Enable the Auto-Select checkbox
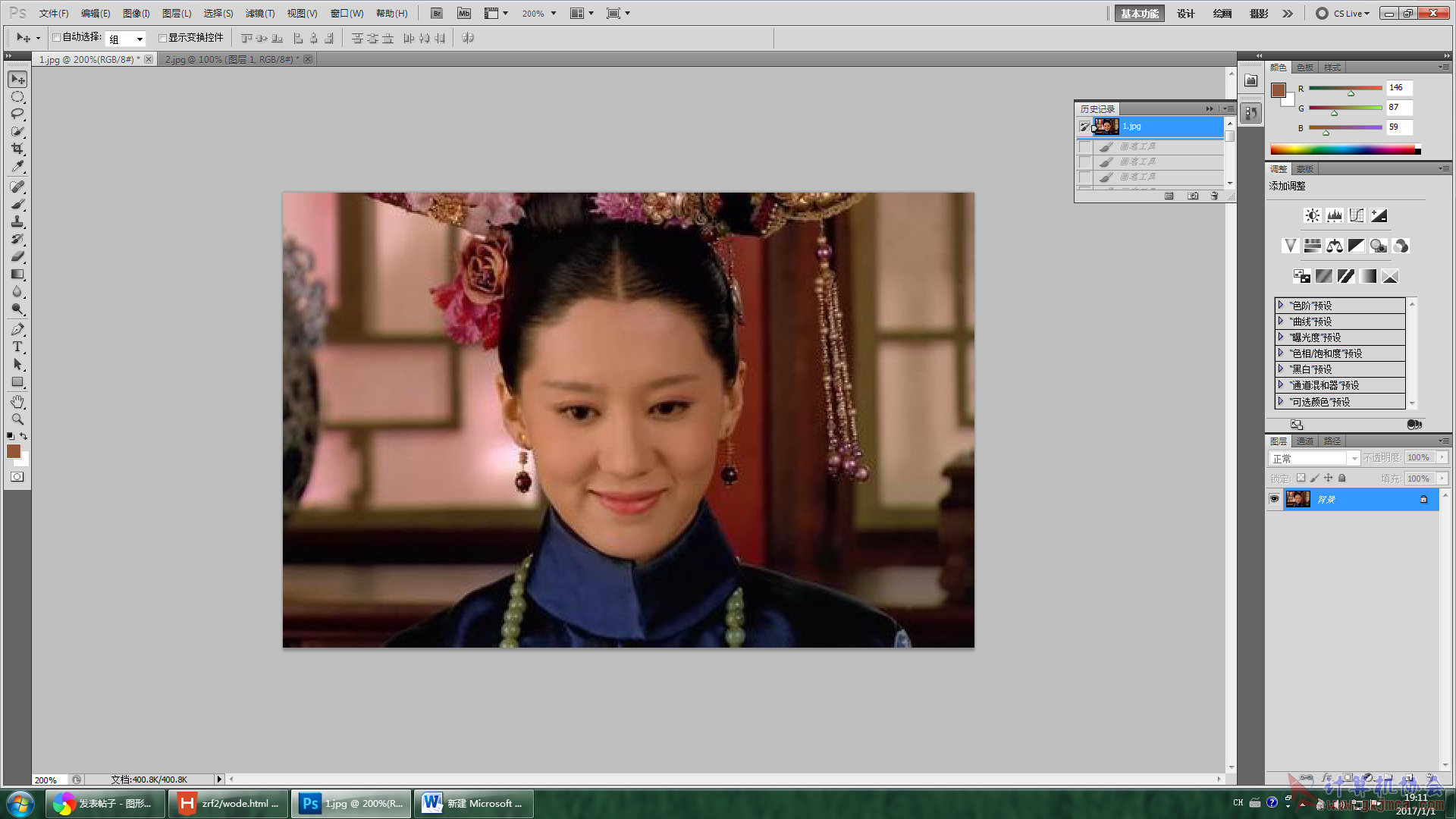This screenshot has width=1456, height=819. click(56, 38)
